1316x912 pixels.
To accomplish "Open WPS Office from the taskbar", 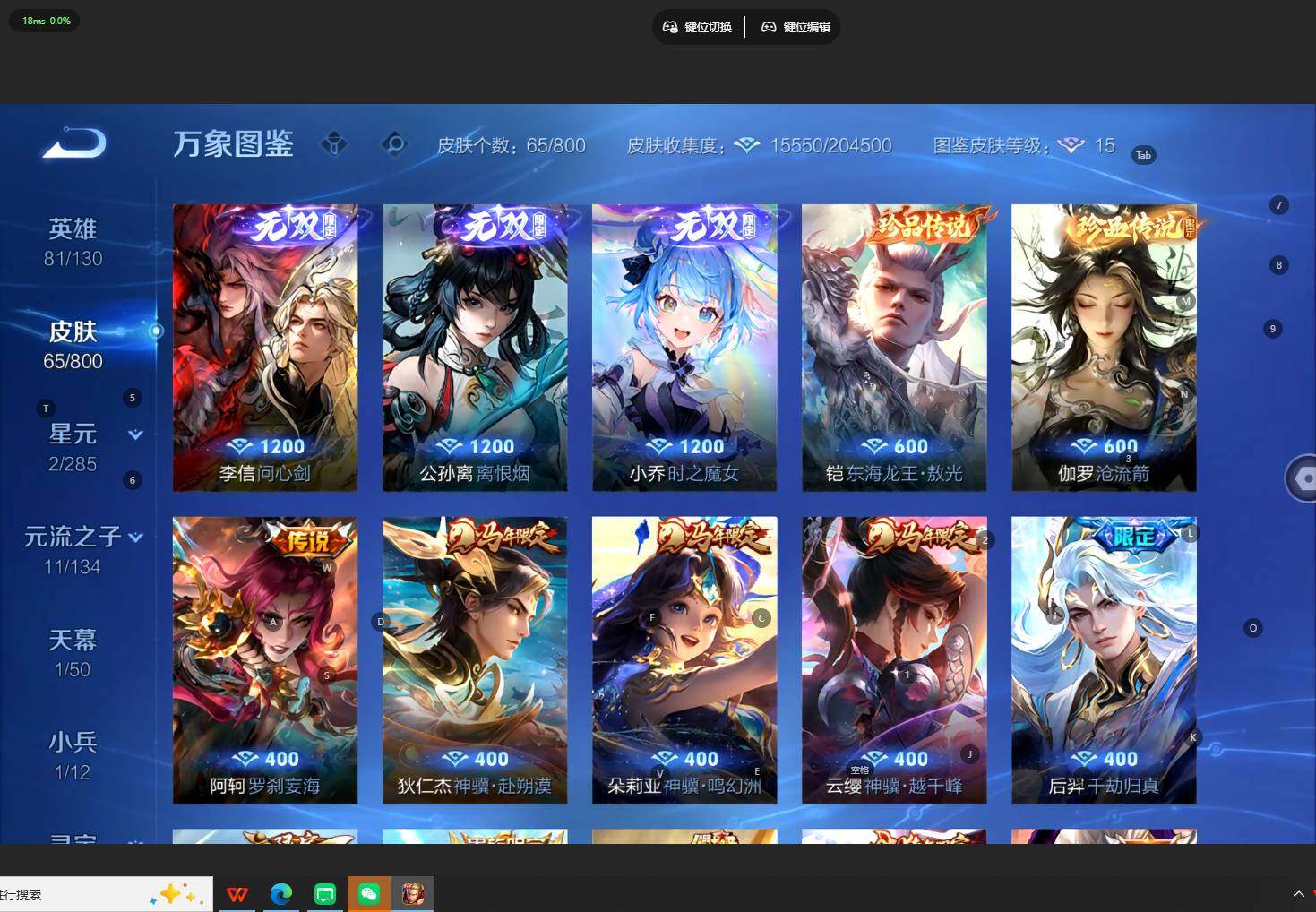I will [x=237, y=894].
